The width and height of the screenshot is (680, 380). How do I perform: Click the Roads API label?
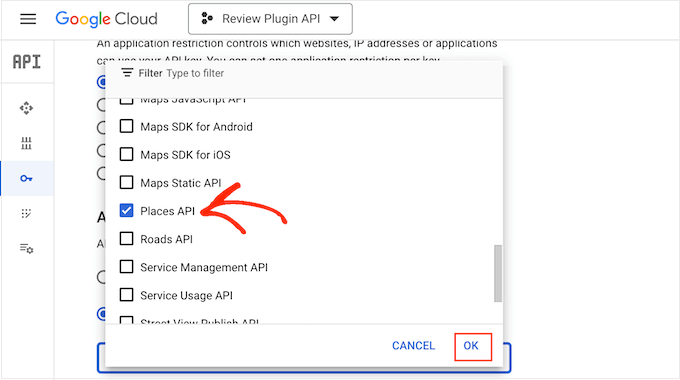coord(167,239)
